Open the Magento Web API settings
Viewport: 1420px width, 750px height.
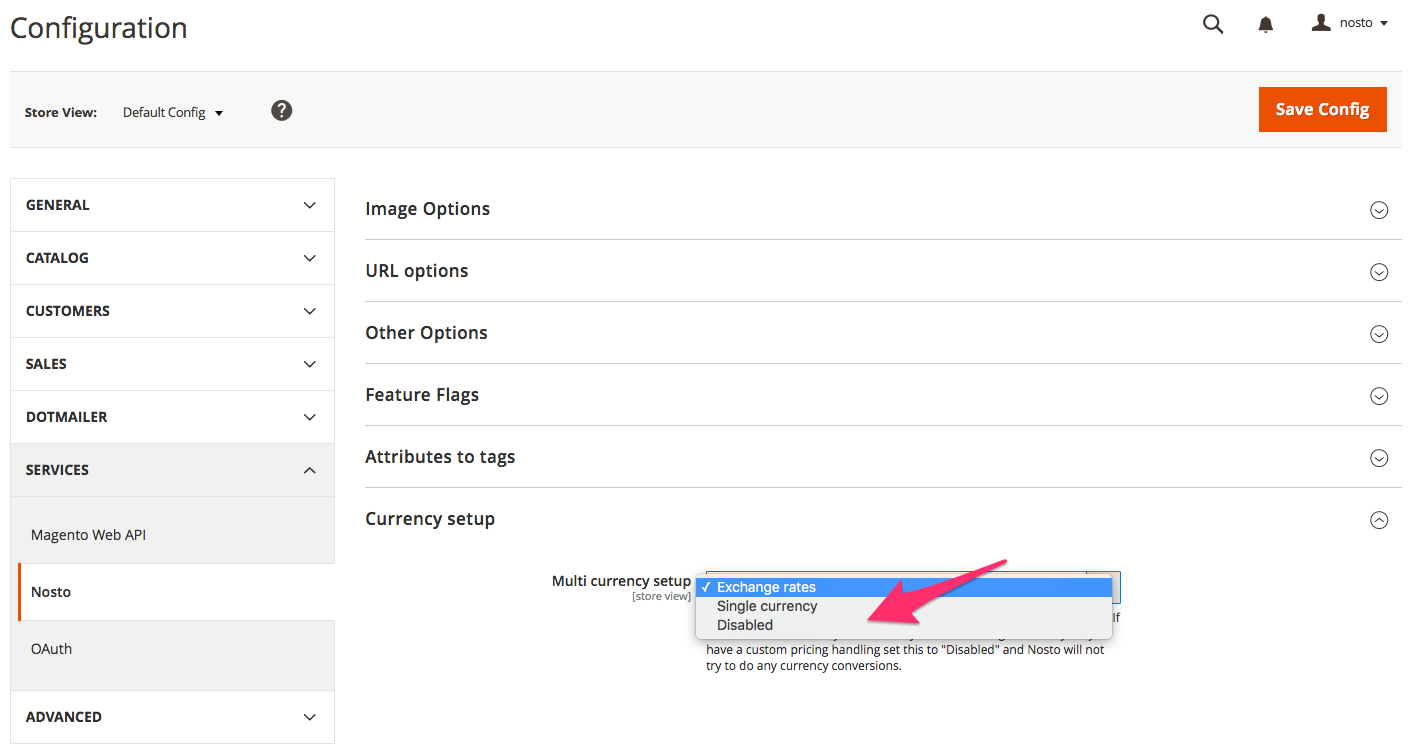tap(89, 535)
